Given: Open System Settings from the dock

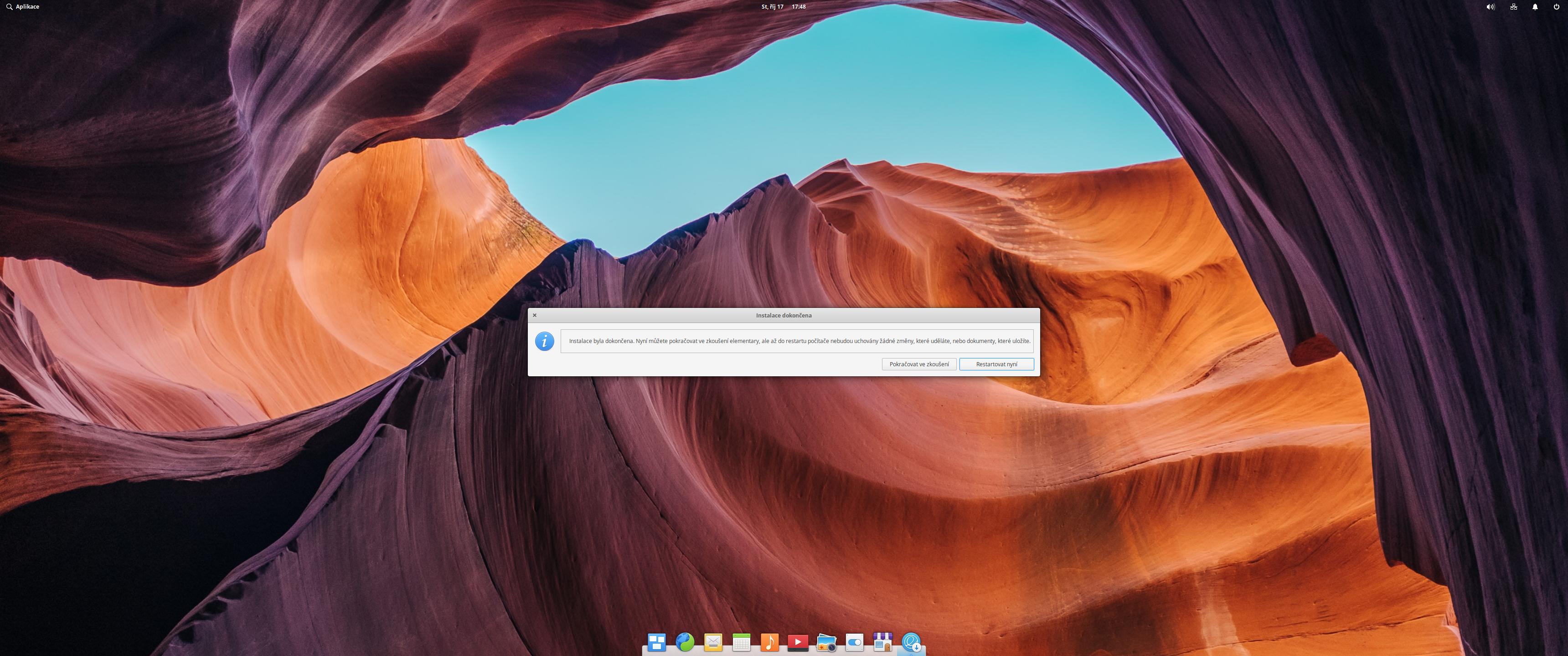Looking at the screenshot, I should 854,642.
